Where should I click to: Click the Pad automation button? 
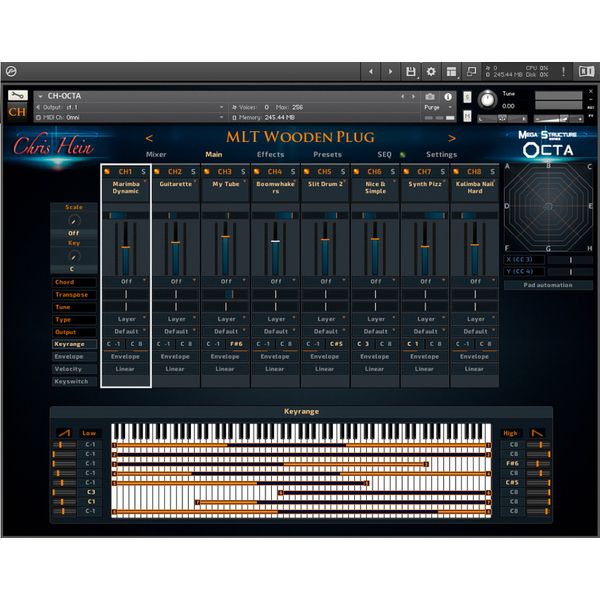[x=547, y=285]
